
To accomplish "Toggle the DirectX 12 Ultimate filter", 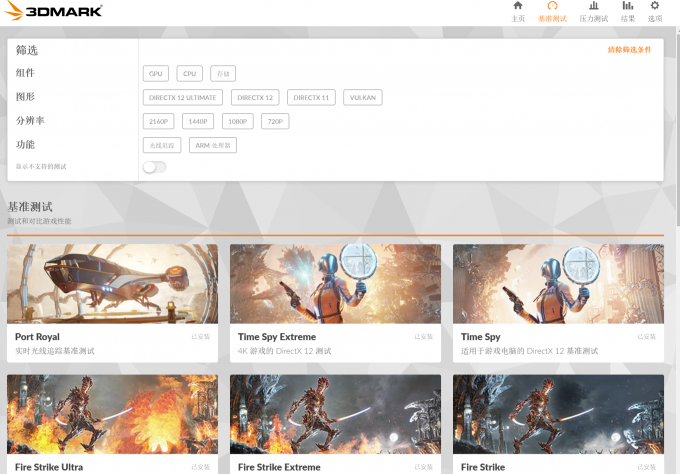I will click(183, 98).
